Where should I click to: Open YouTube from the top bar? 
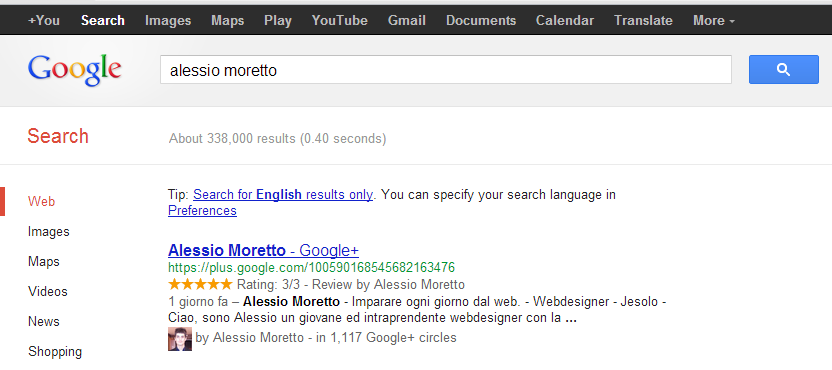tap(340, 21)
